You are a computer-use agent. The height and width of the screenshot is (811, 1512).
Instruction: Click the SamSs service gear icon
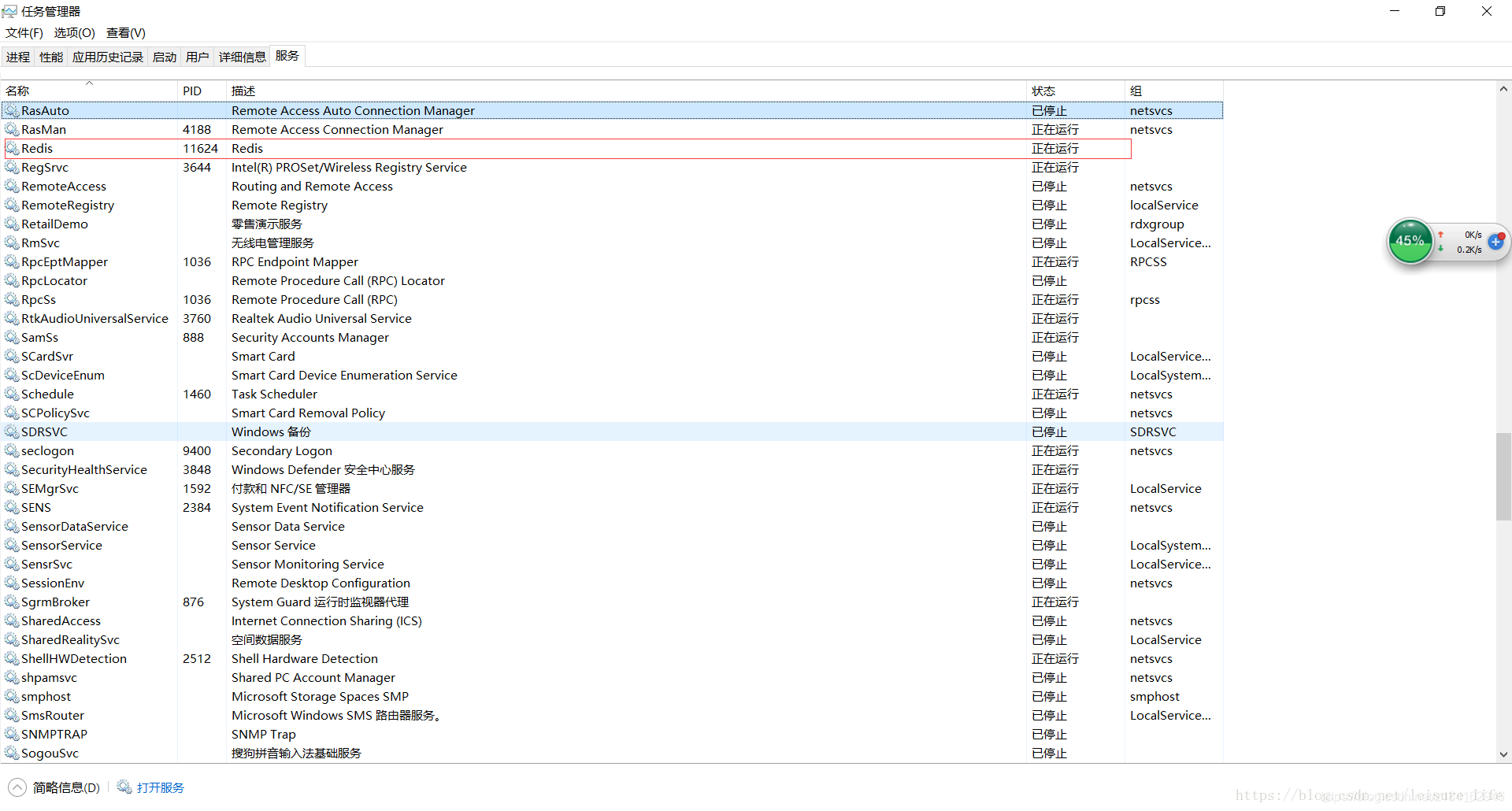[x=12, y=338]
